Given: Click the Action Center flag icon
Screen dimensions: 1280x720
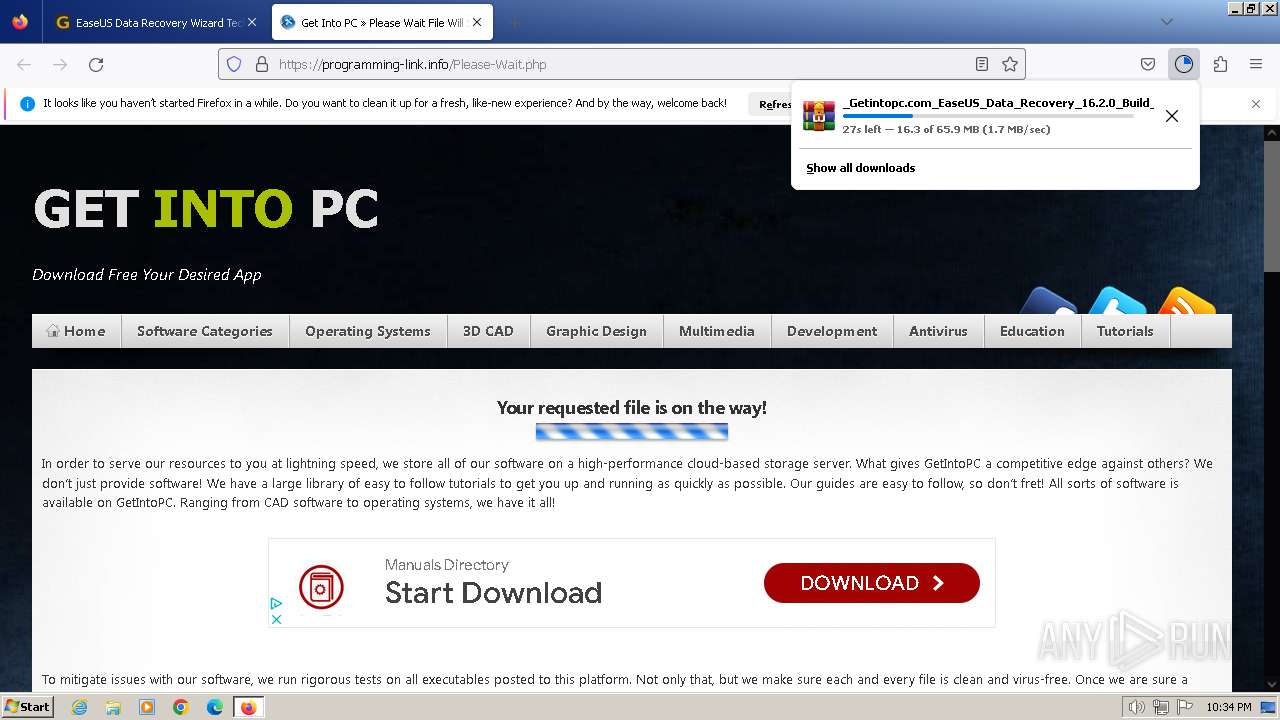Looking at the screenshot, I should click(1185, 707).
